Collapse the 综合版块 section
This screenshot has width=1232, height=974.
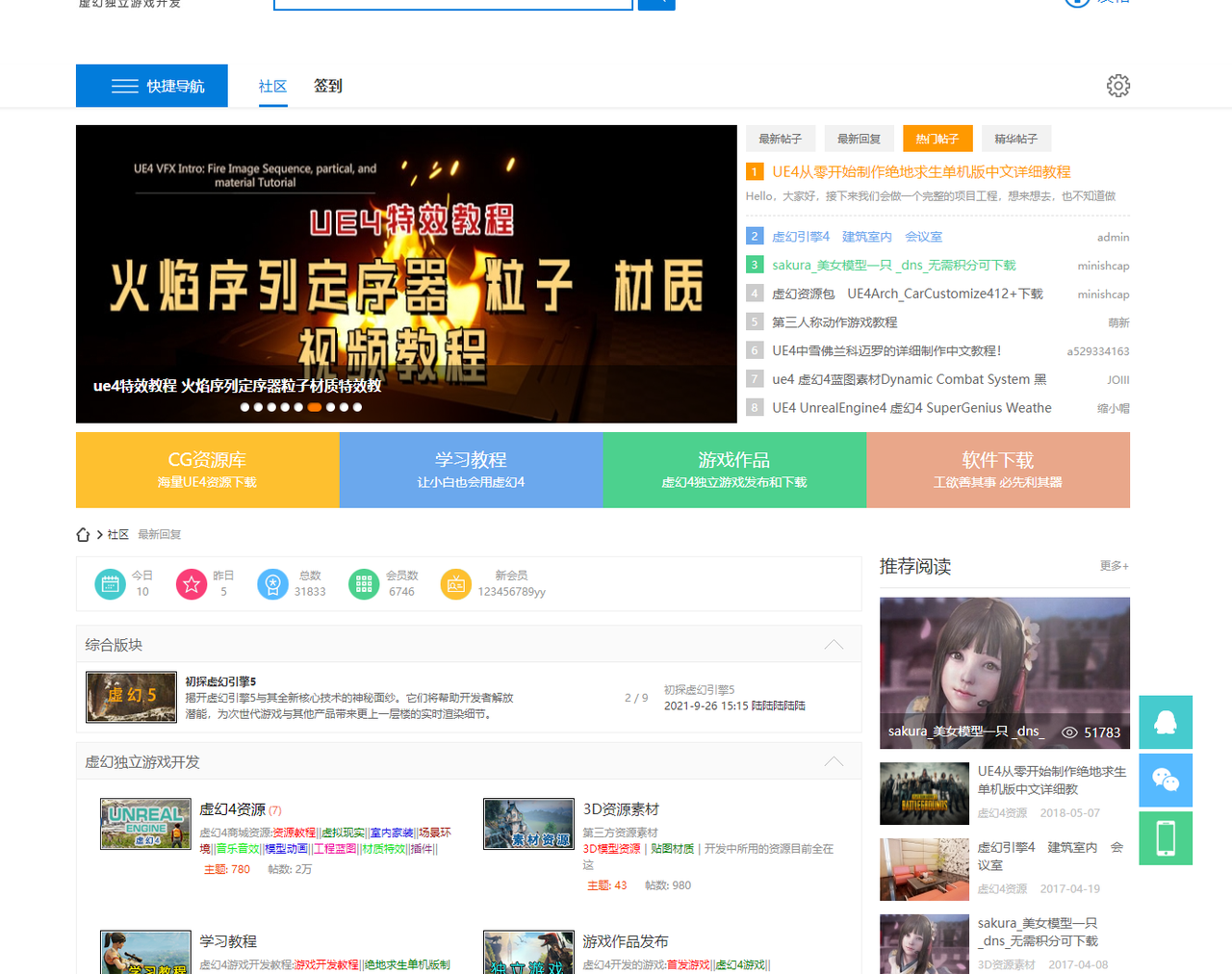pos(834,645)
